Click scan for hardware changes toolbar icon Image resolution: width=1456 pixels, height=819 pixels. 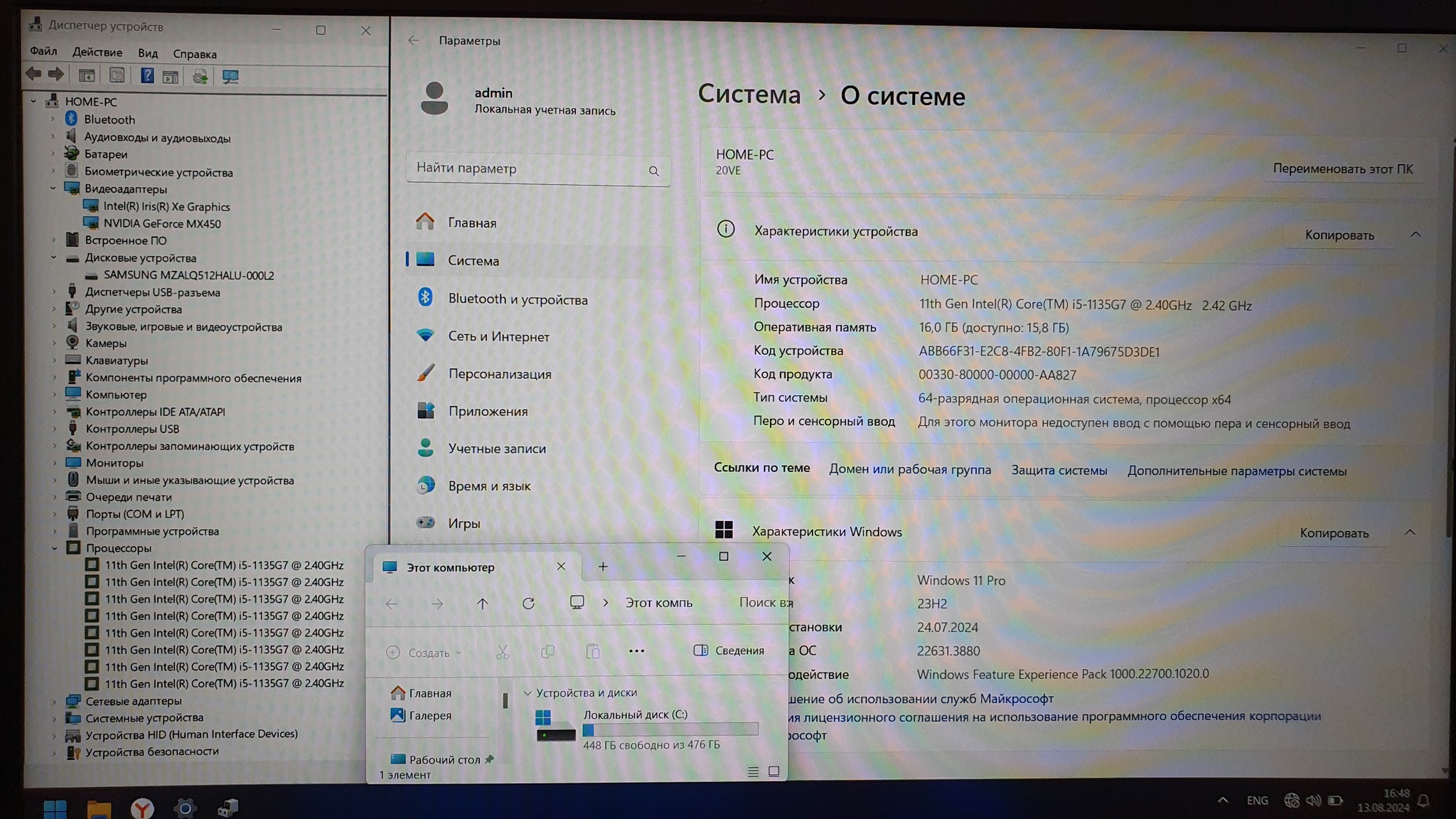coord(230,76)
